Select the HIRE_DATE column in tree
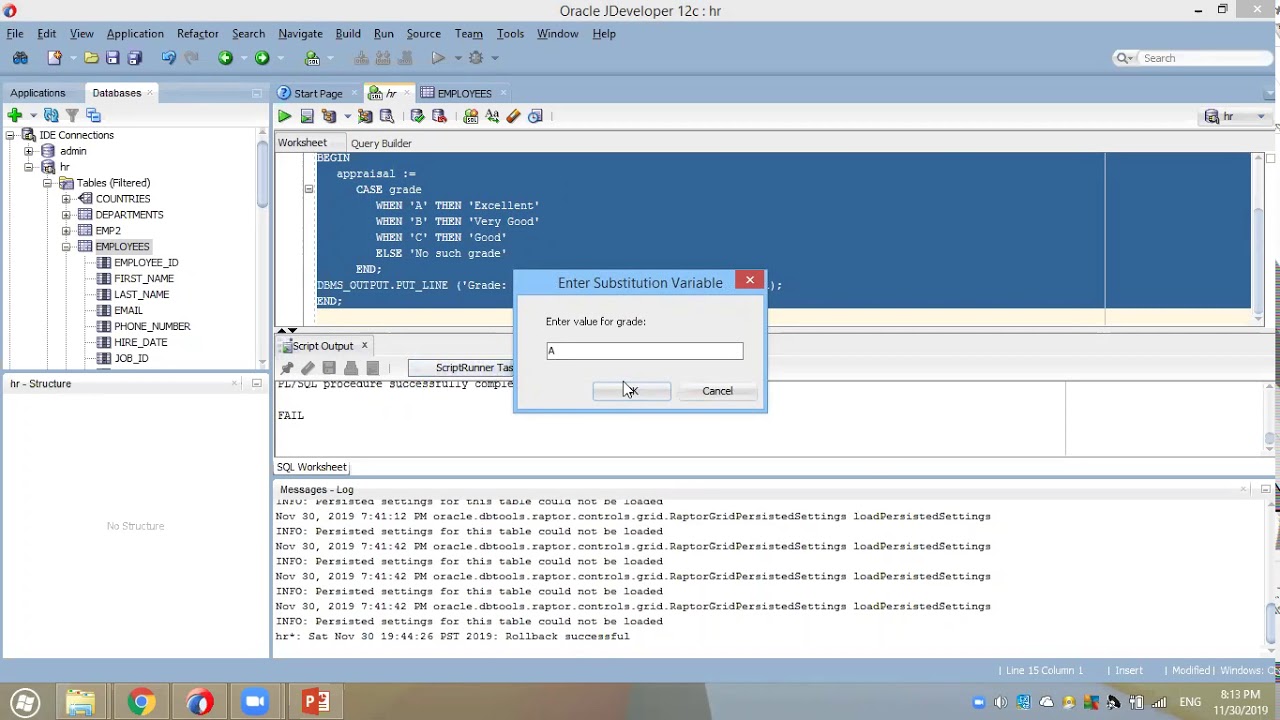 140,342
